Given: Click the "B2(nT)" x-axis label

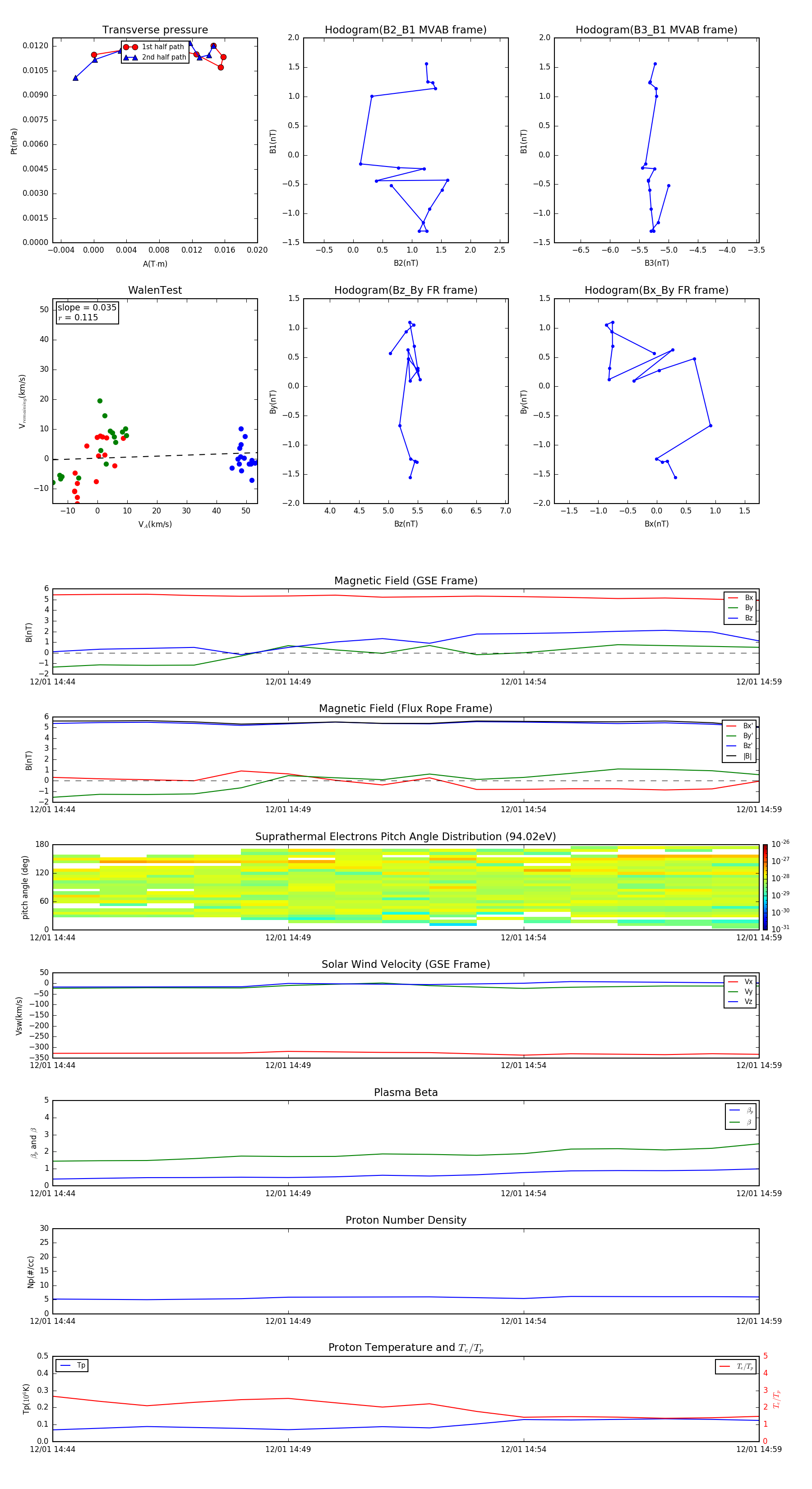Looking at the screenshot, I should [406, 263].
